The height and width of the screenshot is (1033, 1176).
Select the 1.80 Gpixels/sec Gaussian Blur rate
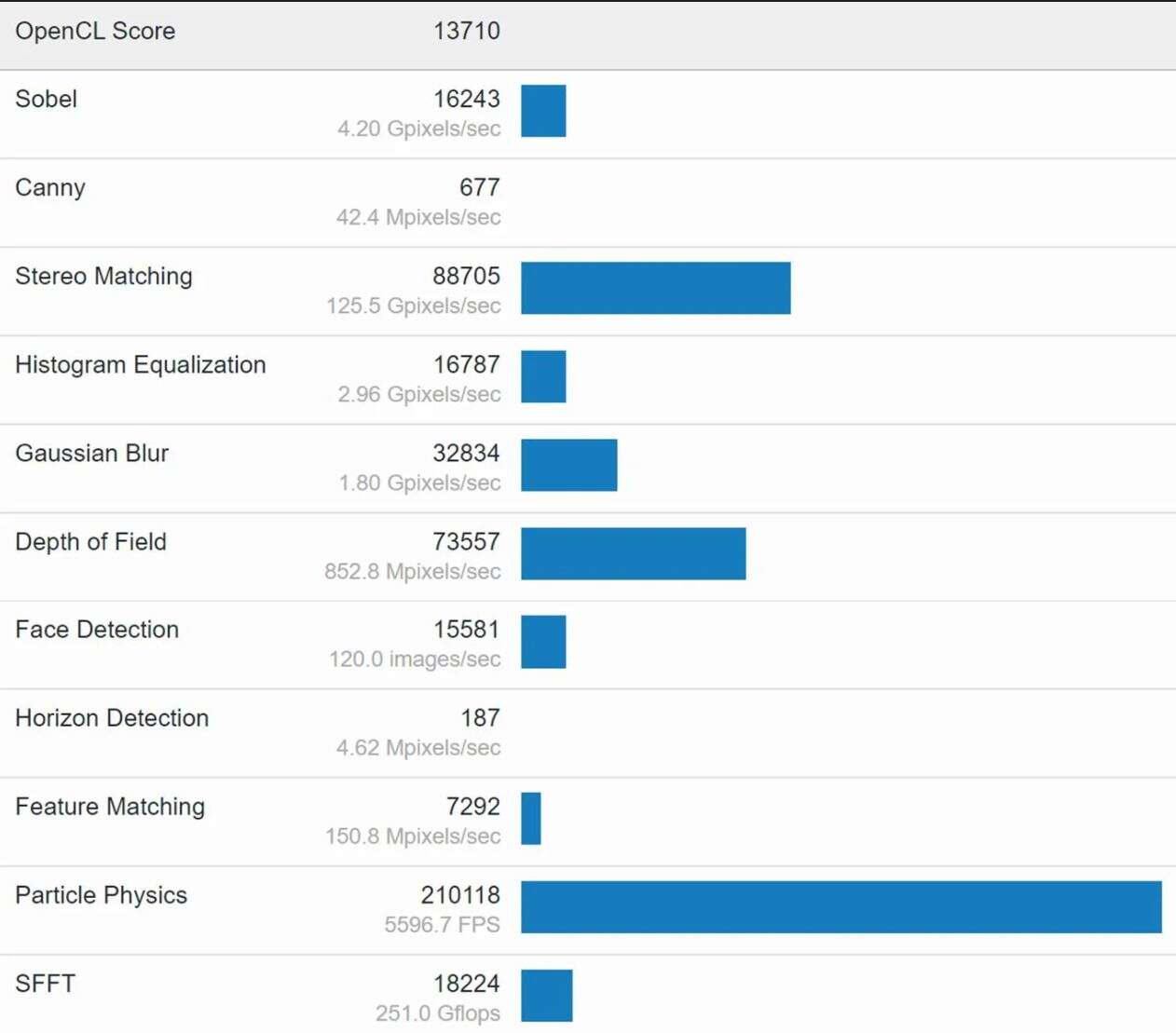[x=419, y=483]
